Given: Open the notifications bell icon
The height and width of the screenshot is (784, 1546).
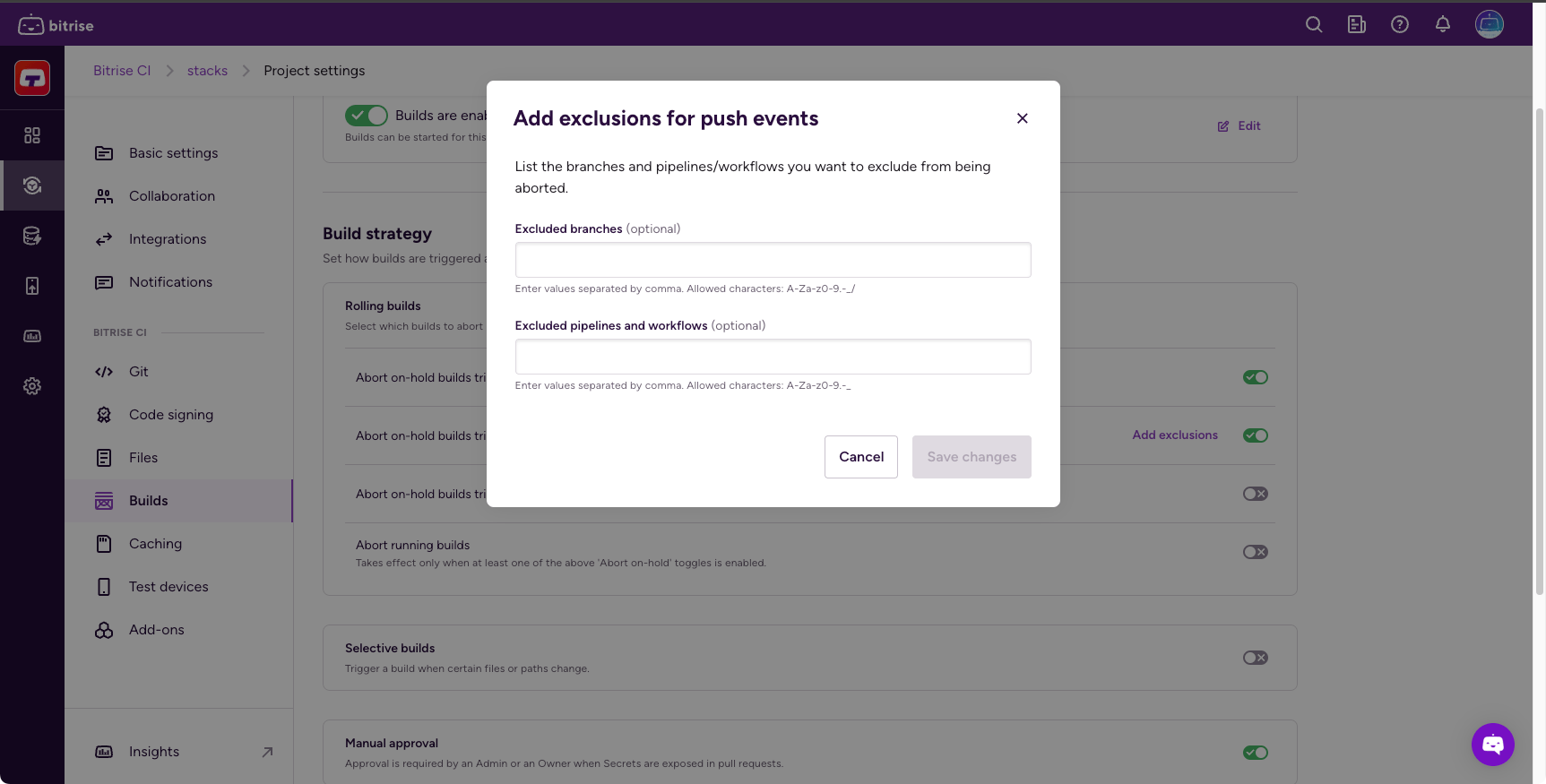Looking at the screenshot, I should (x=1443, y=25).
